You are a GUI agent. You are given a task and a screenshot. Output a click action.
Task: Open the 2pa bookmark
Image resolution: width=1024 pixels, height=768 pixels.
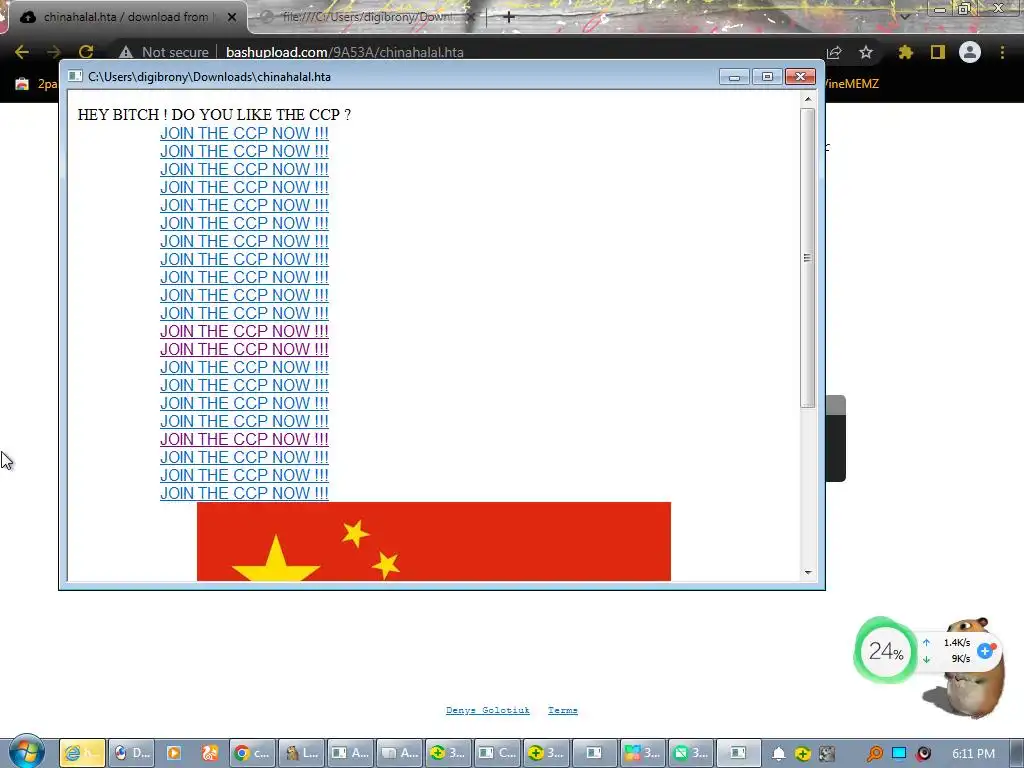click(37, 84)
